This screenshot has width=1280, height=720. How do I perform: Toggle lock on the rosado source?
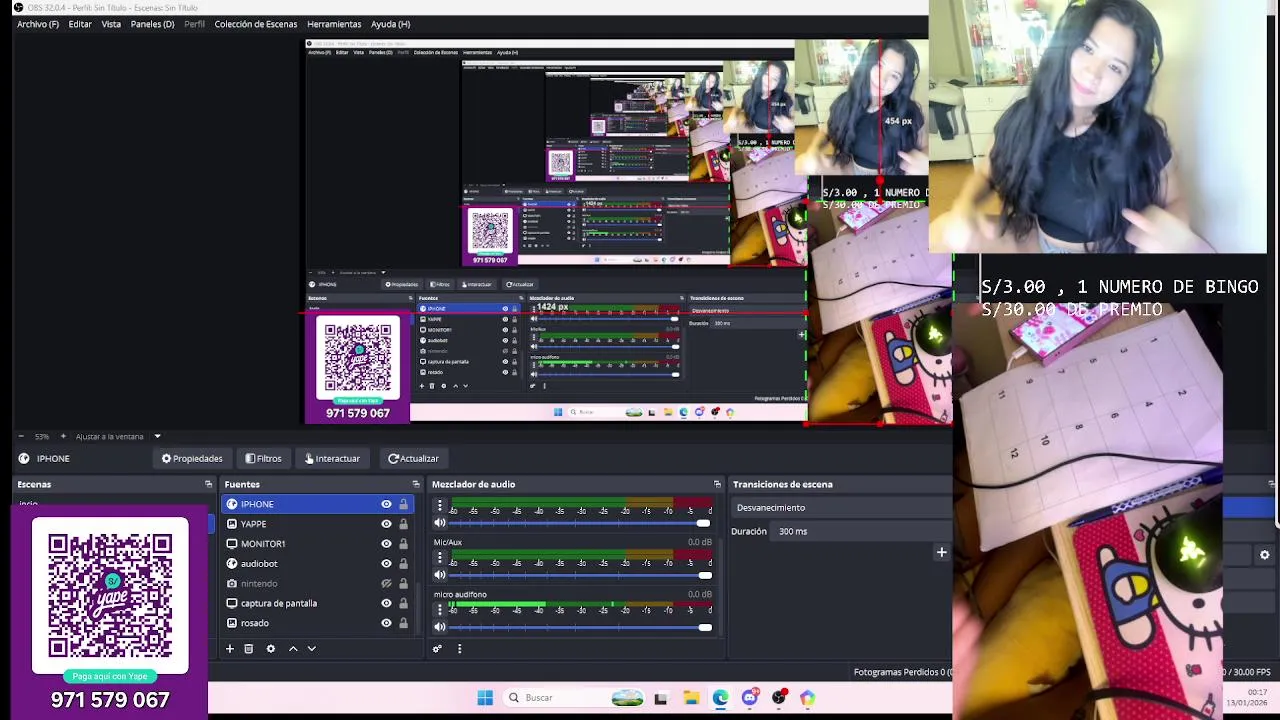click(403, 623)
